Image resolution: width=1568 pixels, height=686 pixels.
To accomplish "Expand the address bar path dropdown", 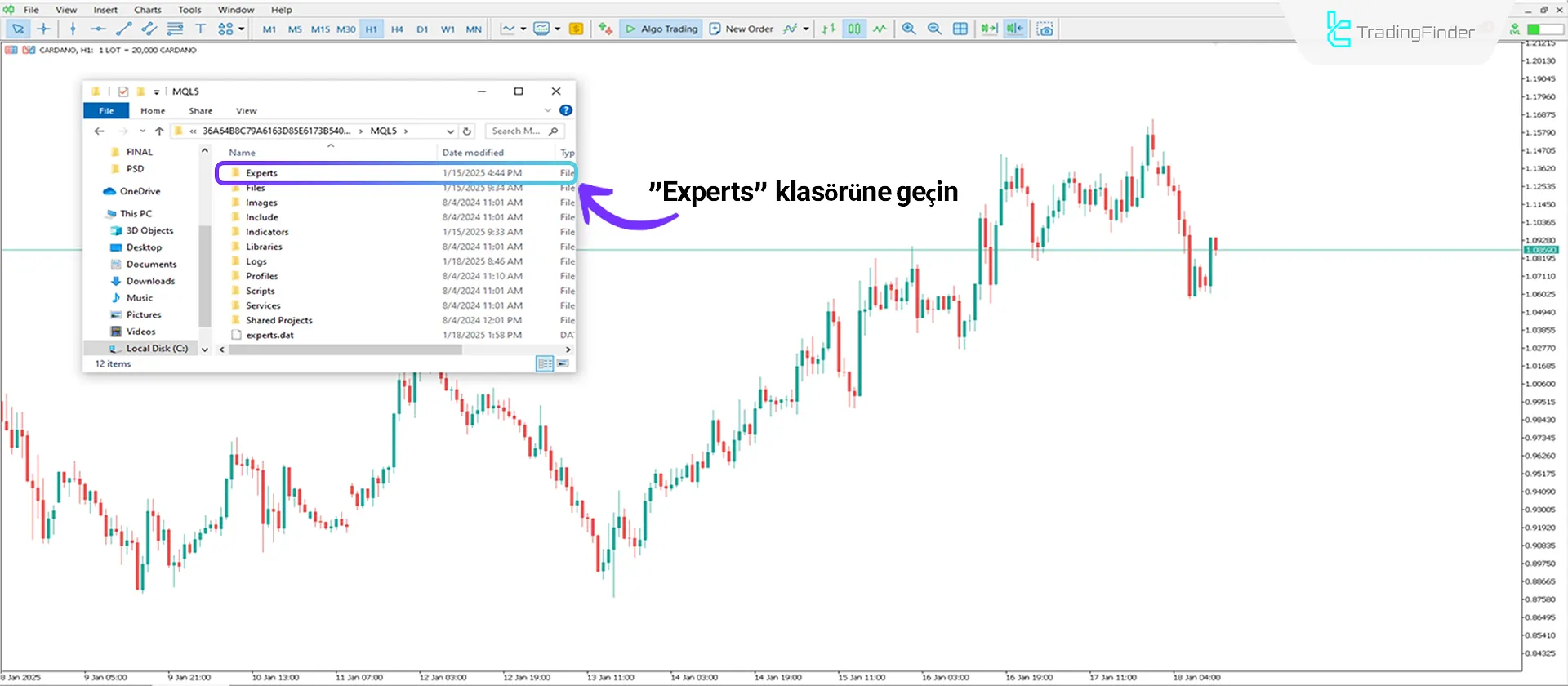I will tap(450, 131).
